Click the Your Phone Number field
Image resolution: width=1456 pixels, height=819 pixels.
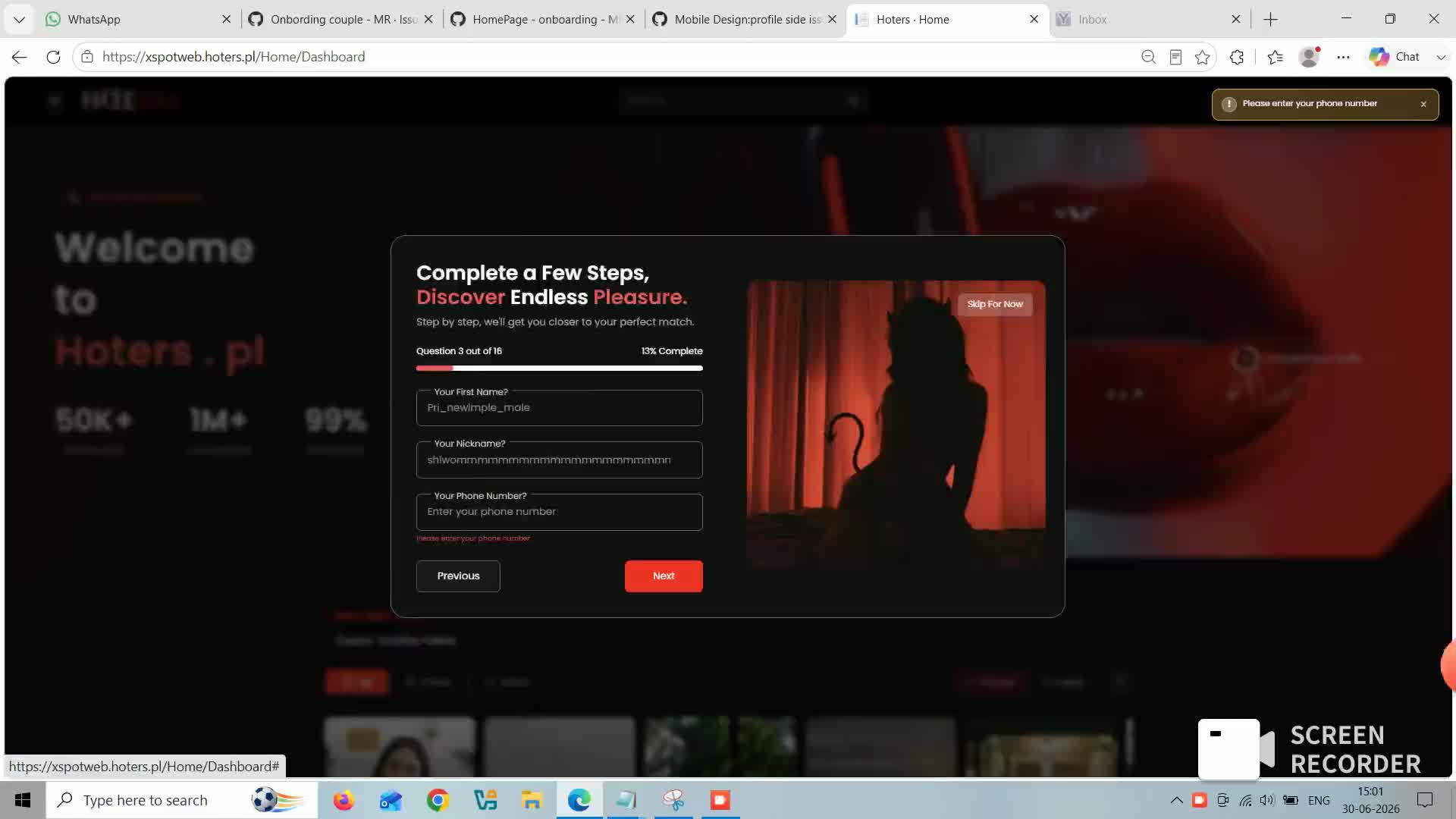pos(560,512)
